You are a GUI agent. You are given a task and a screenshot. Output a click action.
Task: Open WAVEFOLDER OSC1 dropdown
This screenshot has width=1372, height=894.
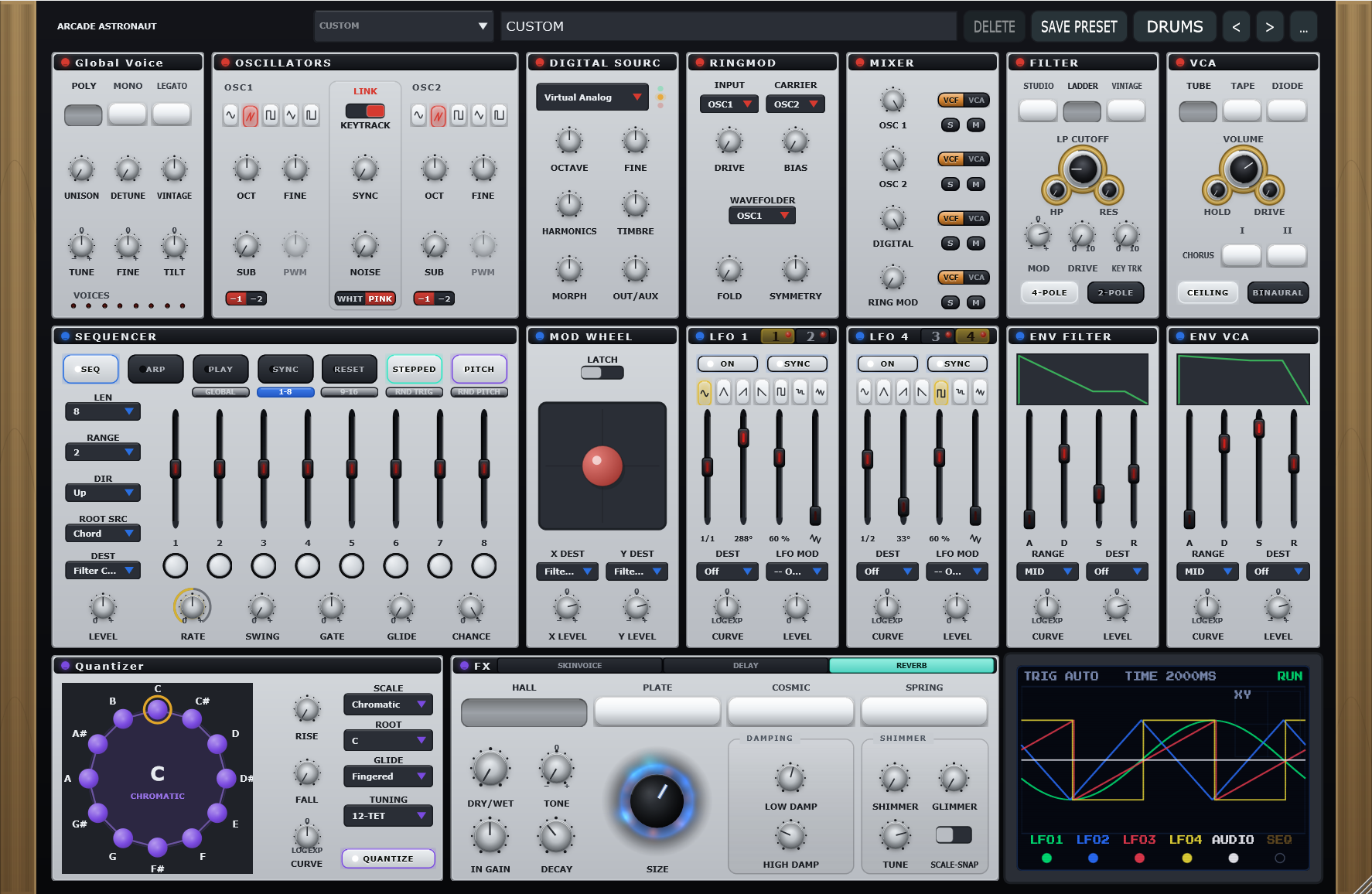coord(763,216)
